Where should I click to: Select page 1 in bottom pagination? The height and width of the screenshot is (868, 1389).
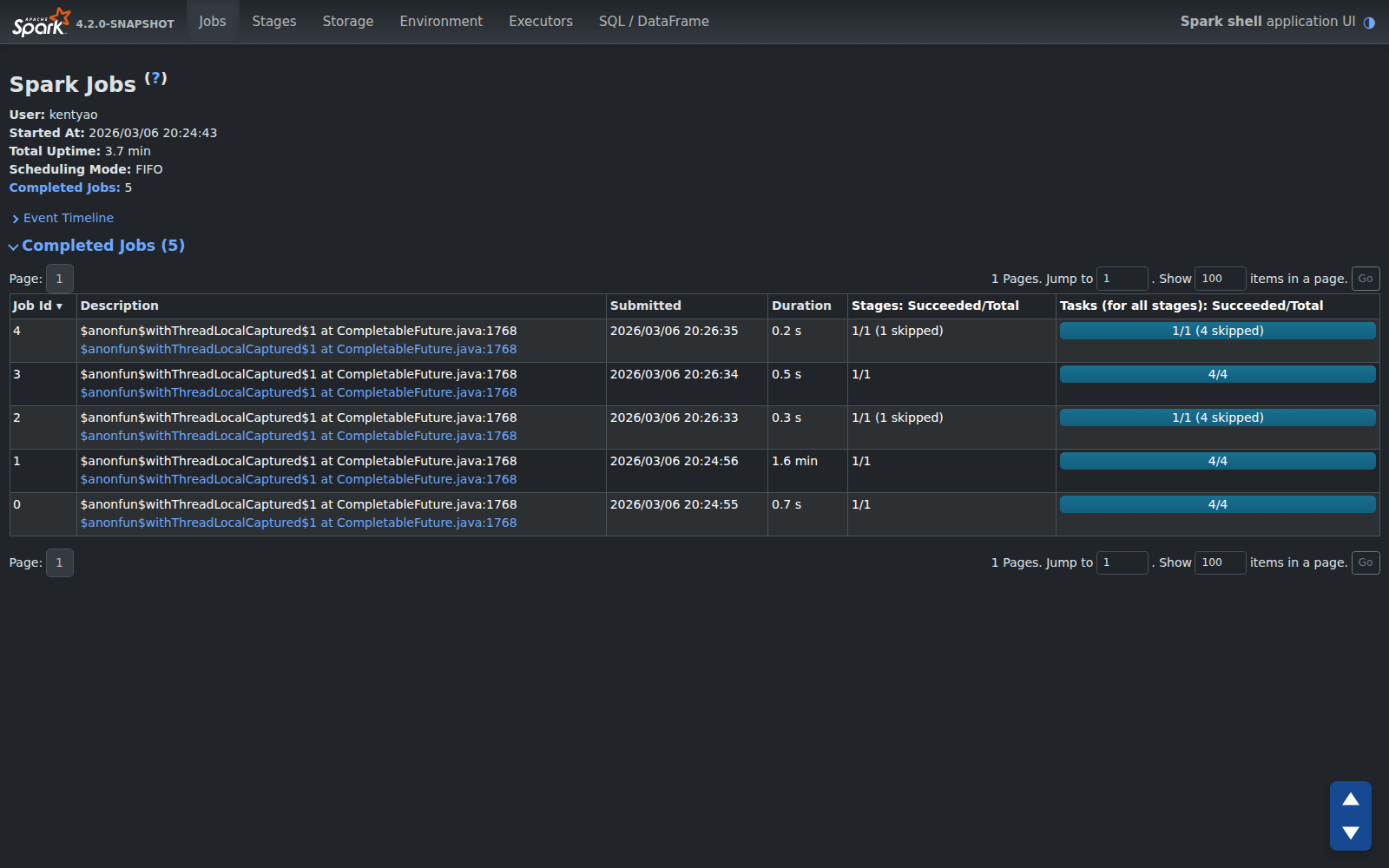click(59, 562)
